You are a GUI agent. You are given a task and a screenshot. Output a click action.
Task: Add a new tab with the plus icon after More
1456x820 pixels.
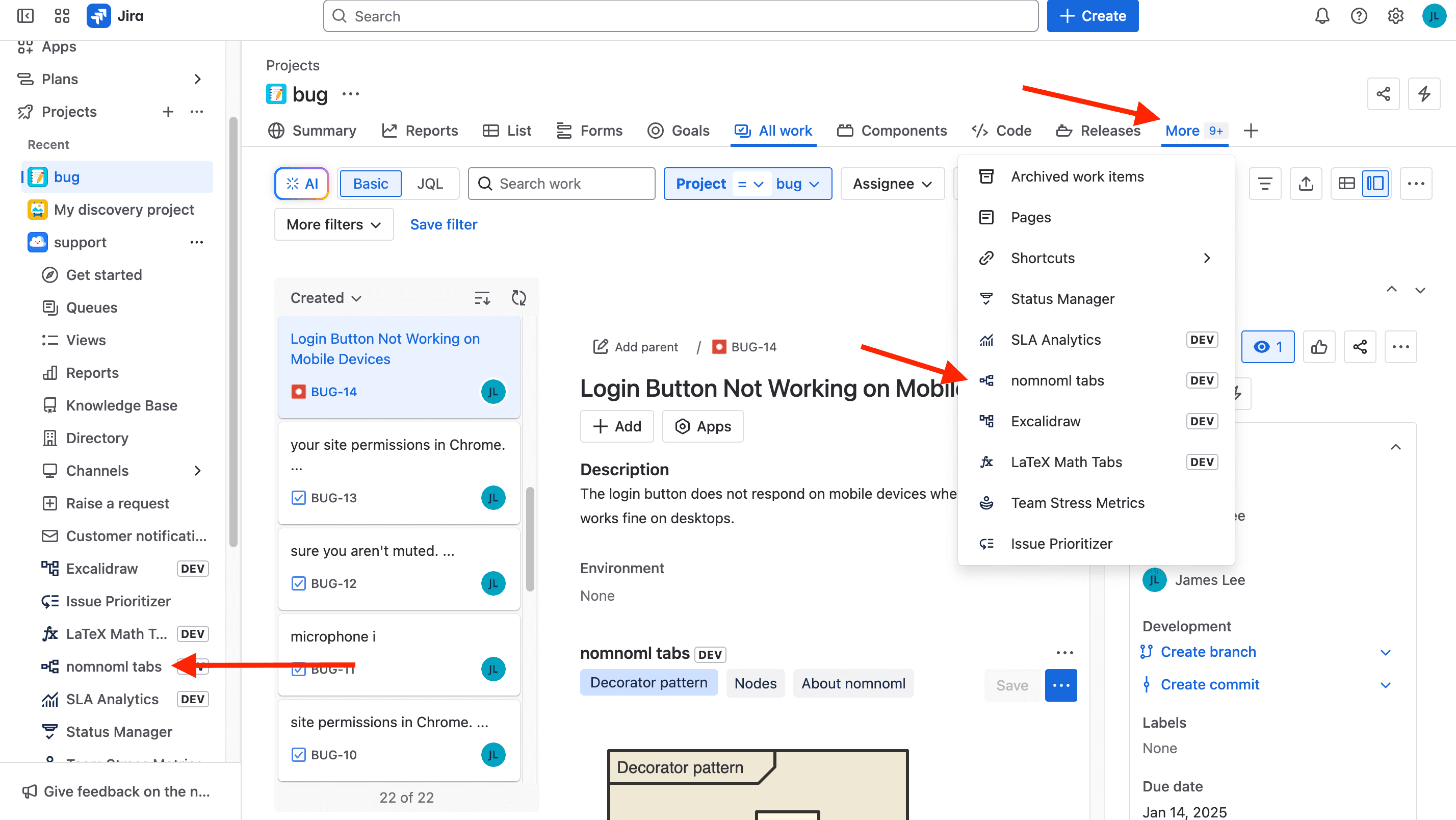1251,131
